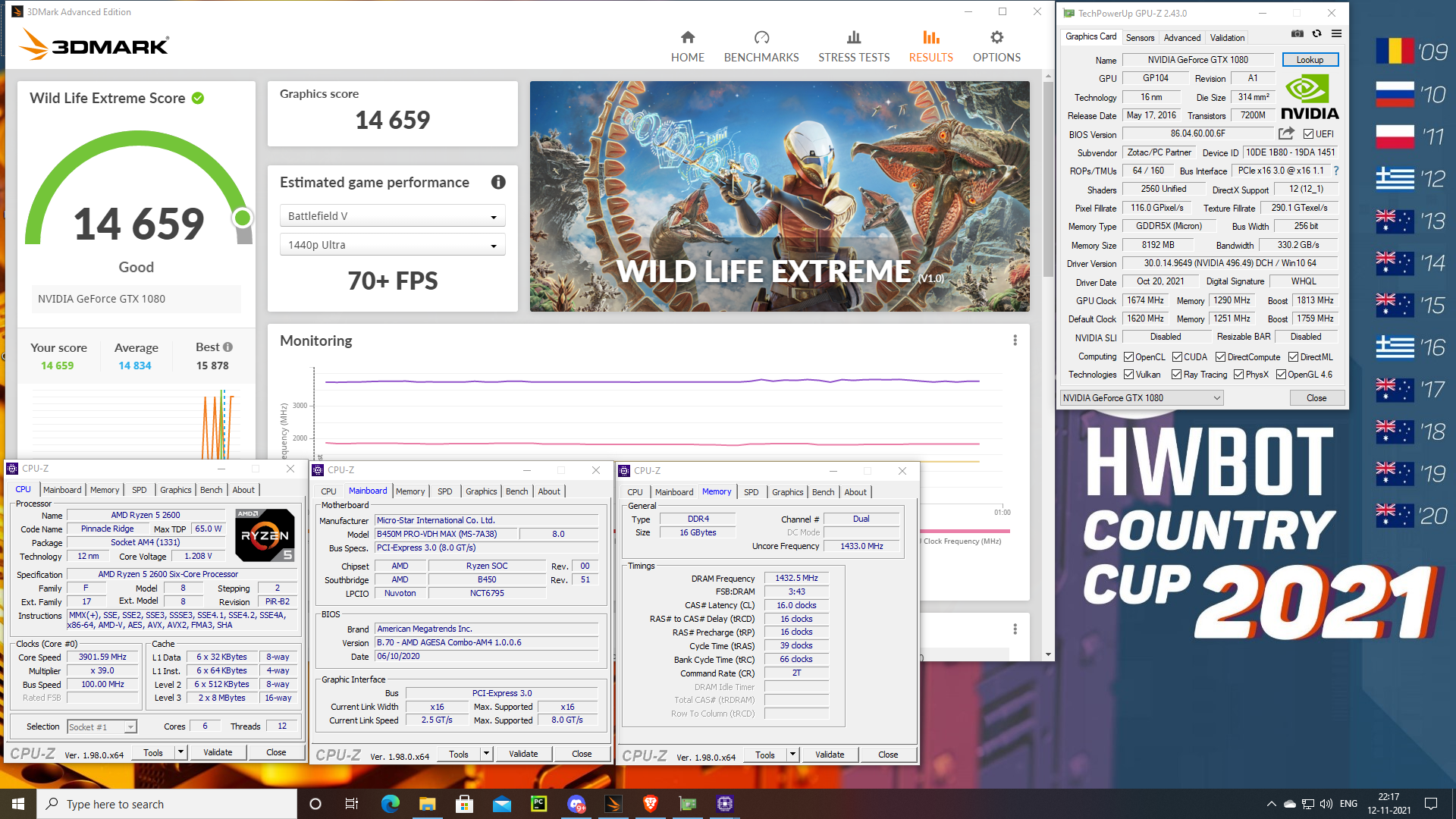Open File Explorer from taskbar
The height and width of the screenshot is (819, 1456).
pos(427,804)
